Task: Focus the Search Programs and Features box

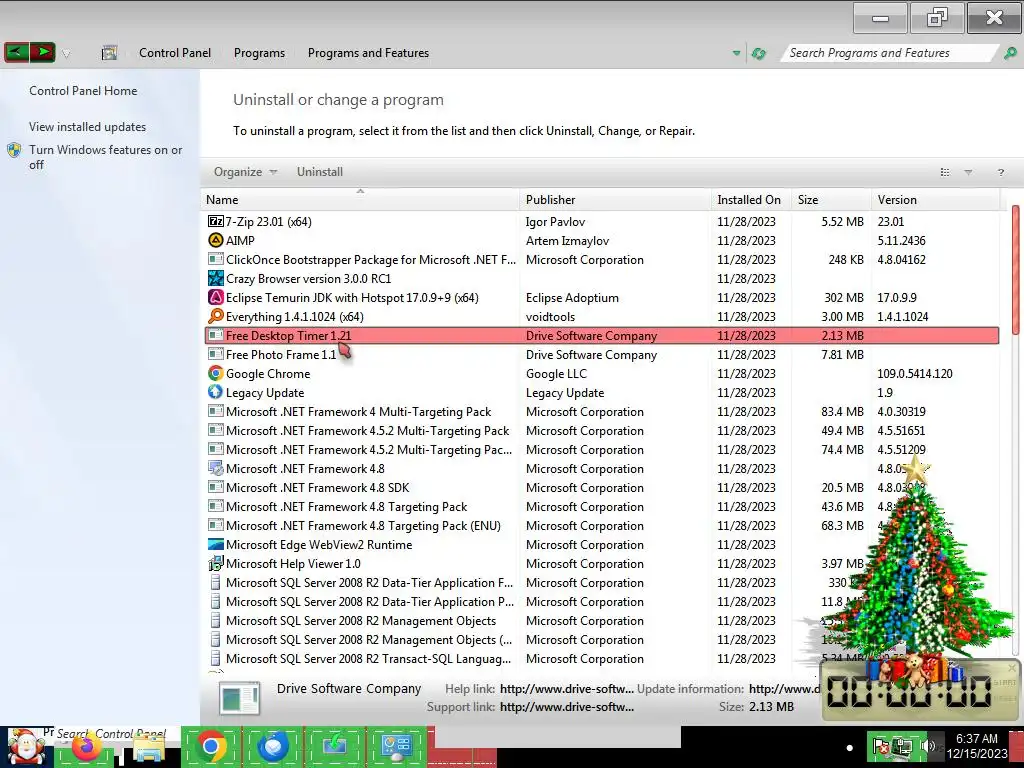Action: coord(888,53)
